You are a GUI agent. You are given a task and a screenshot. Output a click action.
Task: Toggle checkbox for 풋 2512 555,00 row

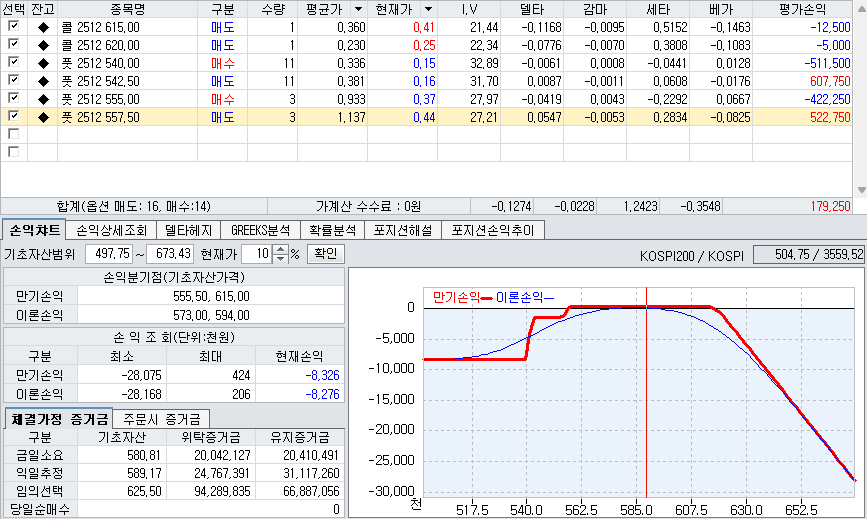[x=14, y=98]
